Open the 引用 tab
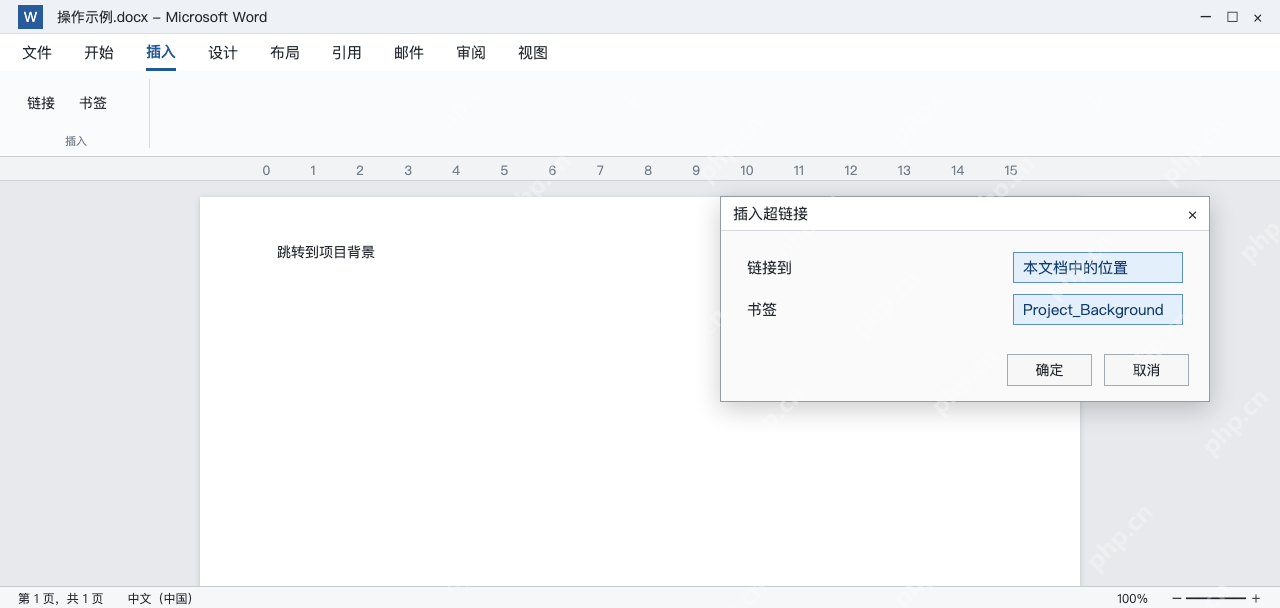Viewport: 1280px width, 608px height. coord(347,53)
